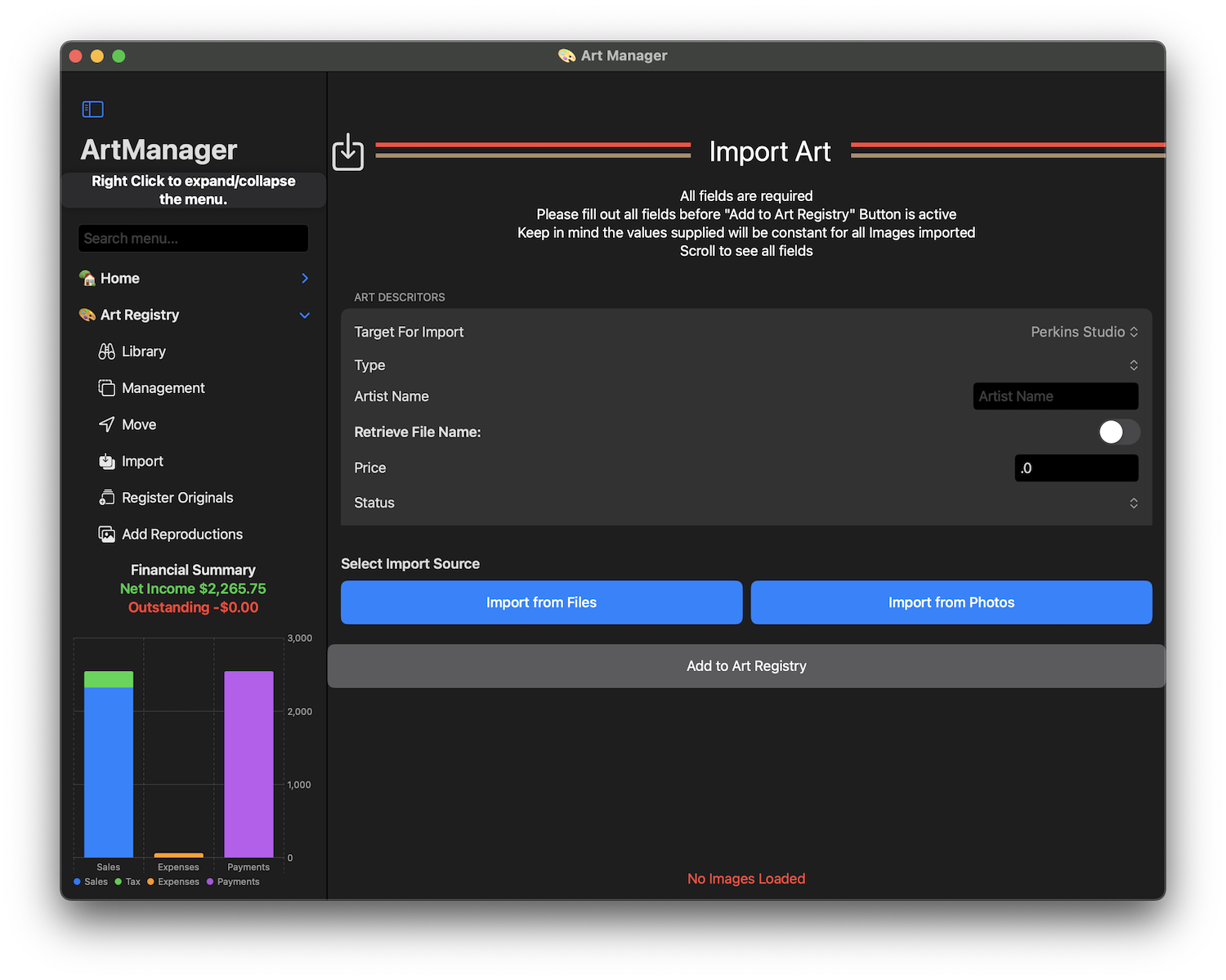Image resolution: width=1226 pixels, height=980 pixels.
Task: Click the Import tray icon in sidebar
Action: (106, 461)
